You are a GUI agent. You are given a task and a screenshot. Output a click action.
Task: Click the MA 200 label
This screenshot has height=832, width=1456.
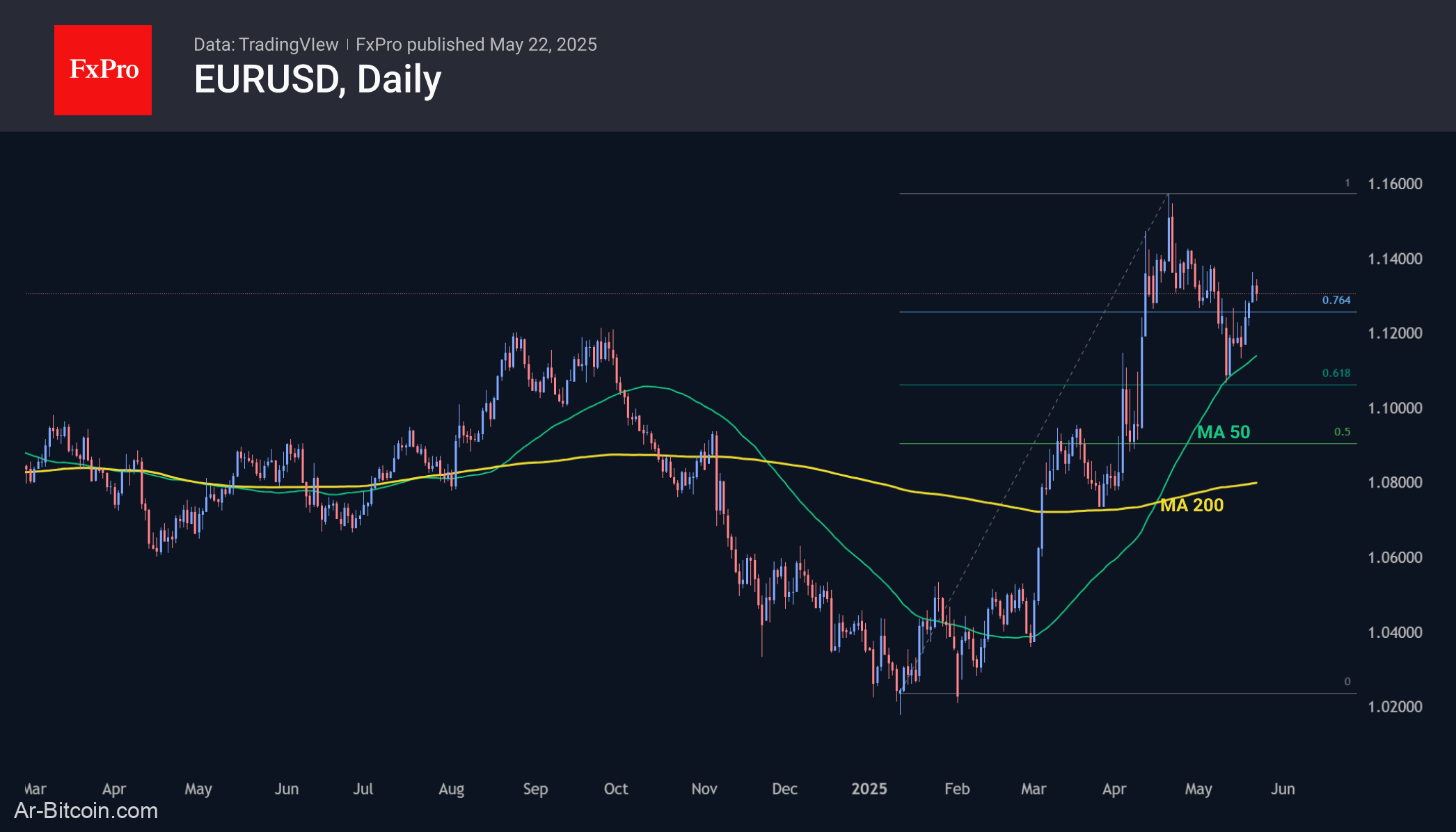click(x=1192, y=505)
